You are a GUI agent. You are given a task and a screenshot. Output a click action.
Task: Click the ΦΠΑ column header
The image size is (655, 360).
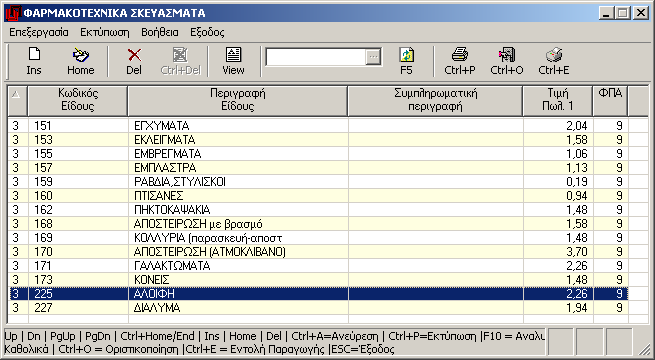pos(610,101)
